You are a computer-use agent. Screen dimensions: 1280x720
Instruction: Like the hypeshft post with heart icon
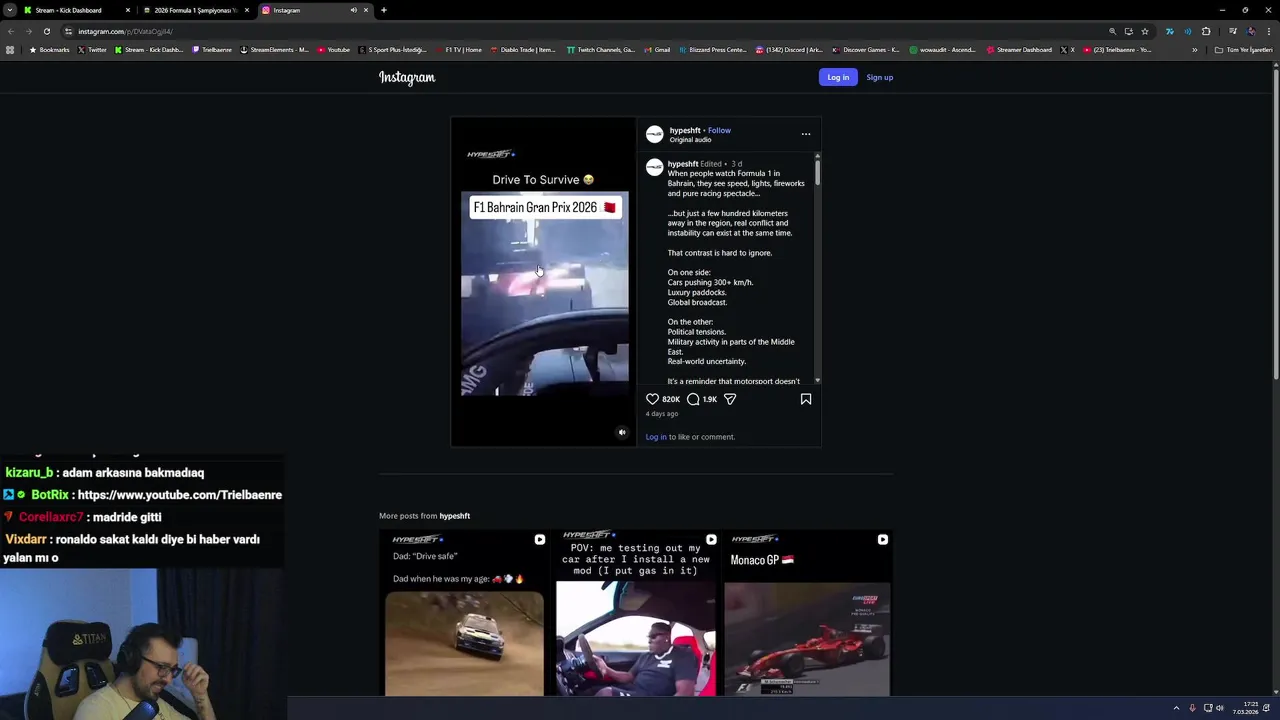pos(652,399)
